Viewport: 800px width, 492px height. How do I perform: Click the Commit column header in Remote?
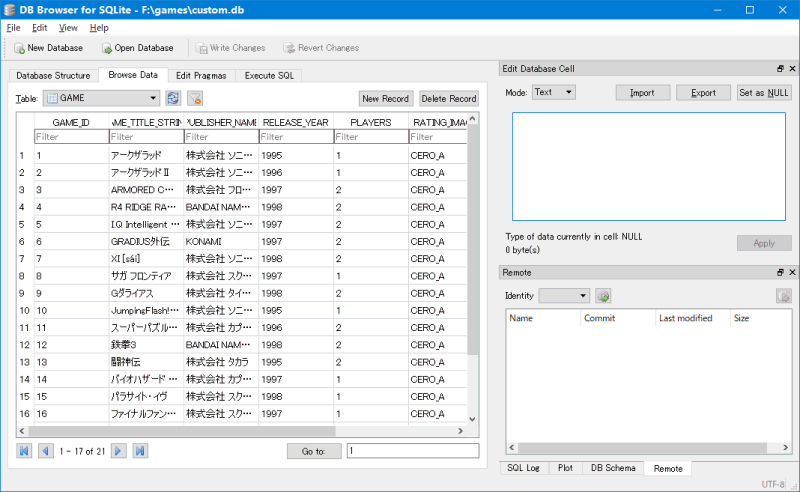(x=618, y=318)
